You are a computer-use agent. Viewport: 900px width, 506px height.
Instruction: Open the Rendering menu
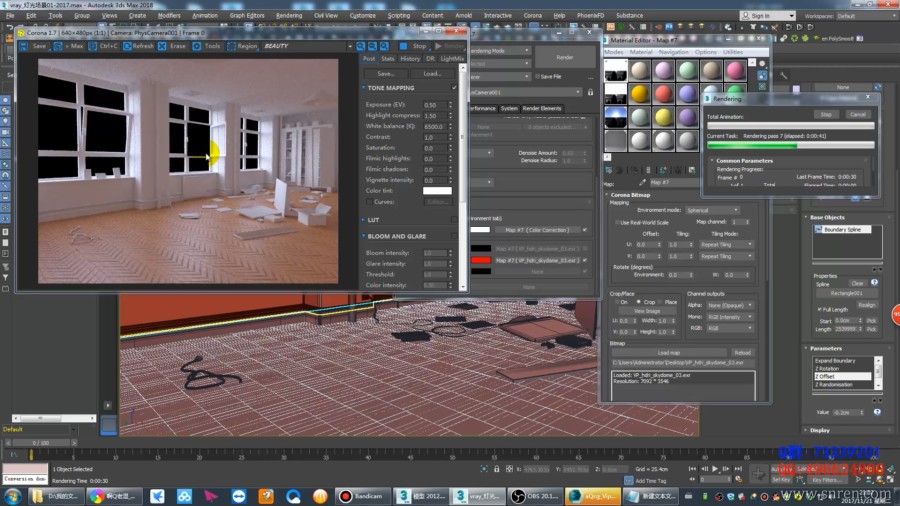tap(288, 16)
